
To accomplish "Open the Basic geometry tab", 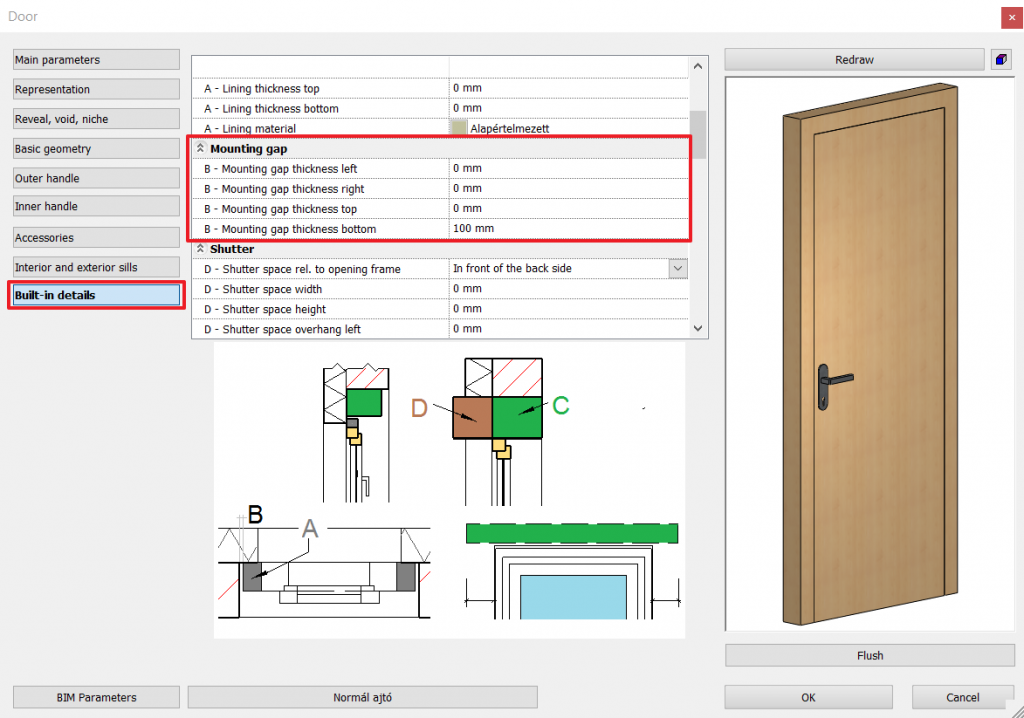I will click(96, 149).
